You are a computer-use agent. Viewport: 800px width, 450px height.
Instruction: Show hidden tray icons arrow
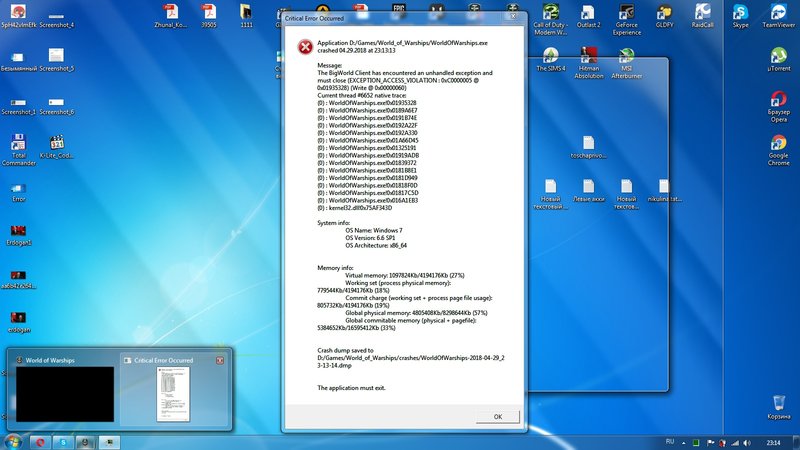click(684, 443)
